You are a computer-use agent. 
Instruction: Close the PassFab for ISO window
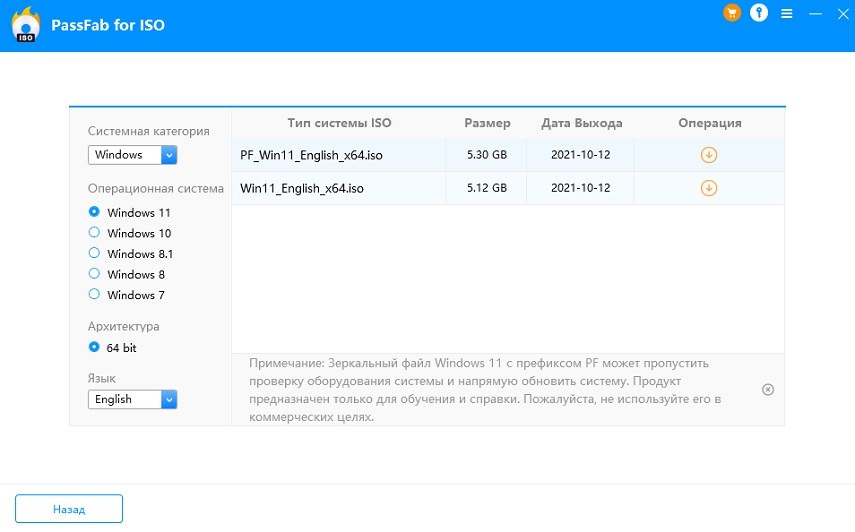click(x=843, y=14)
